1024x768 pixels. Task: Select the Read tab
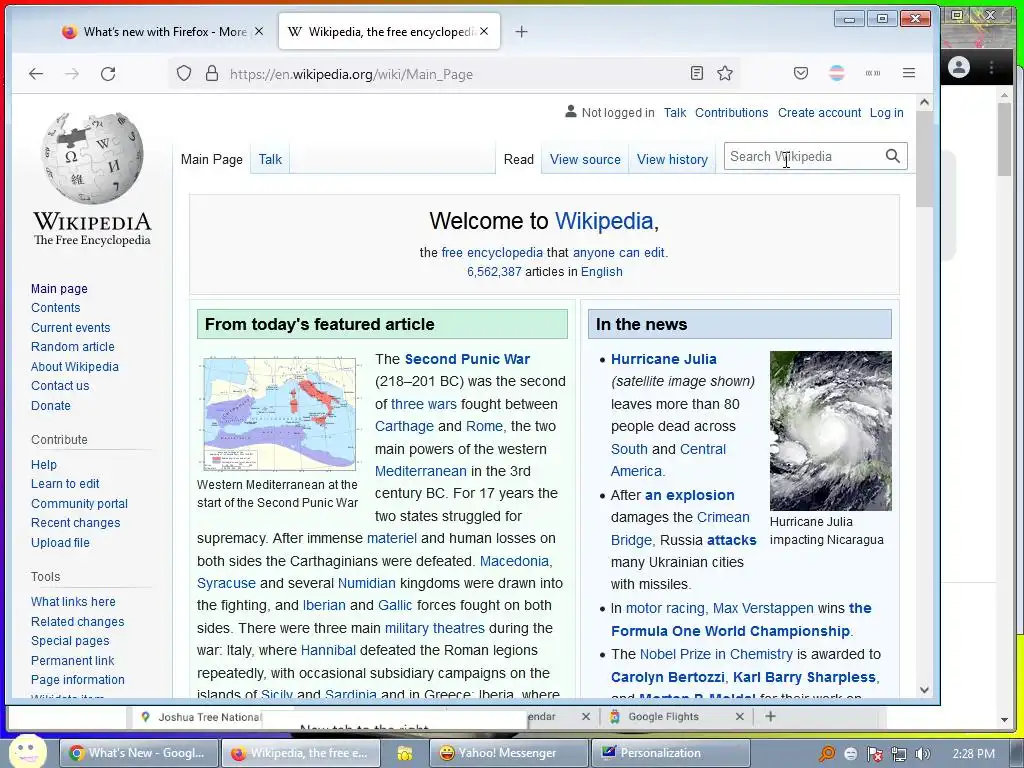tap(519, 159)
